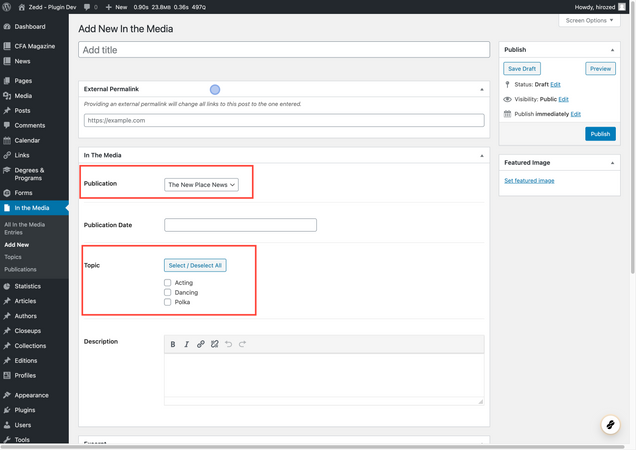The image size is (636, 450).
Task: Check the Polka topic checkbox
Action: (168, 302)
